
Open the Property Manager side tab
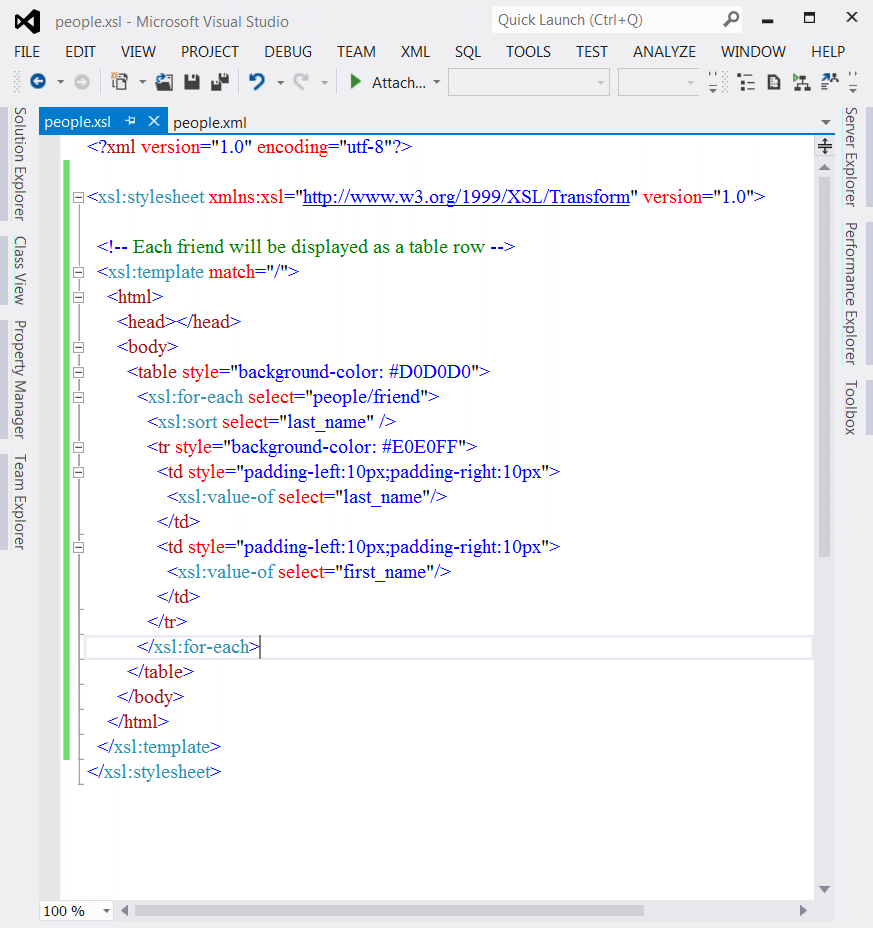point(20,379)
